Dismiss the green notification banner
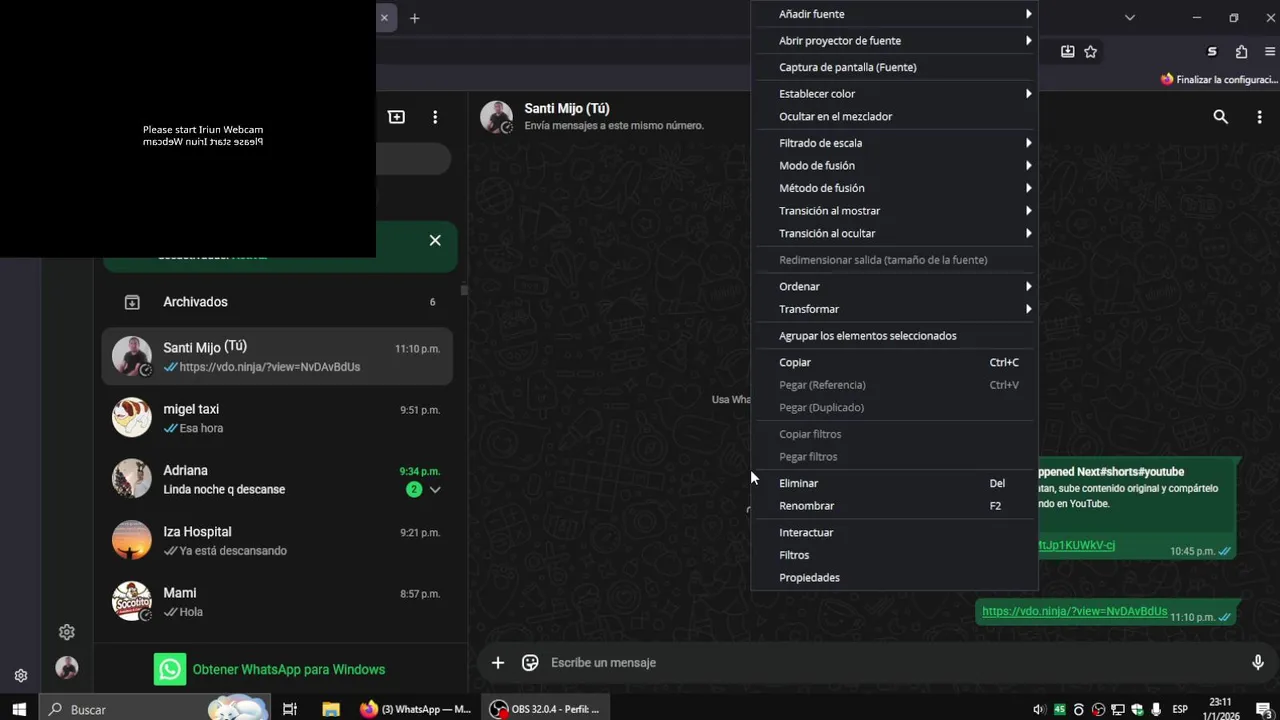Image resolution: width=1280 pixels, height=720 pixels. [x=435, y=240]
